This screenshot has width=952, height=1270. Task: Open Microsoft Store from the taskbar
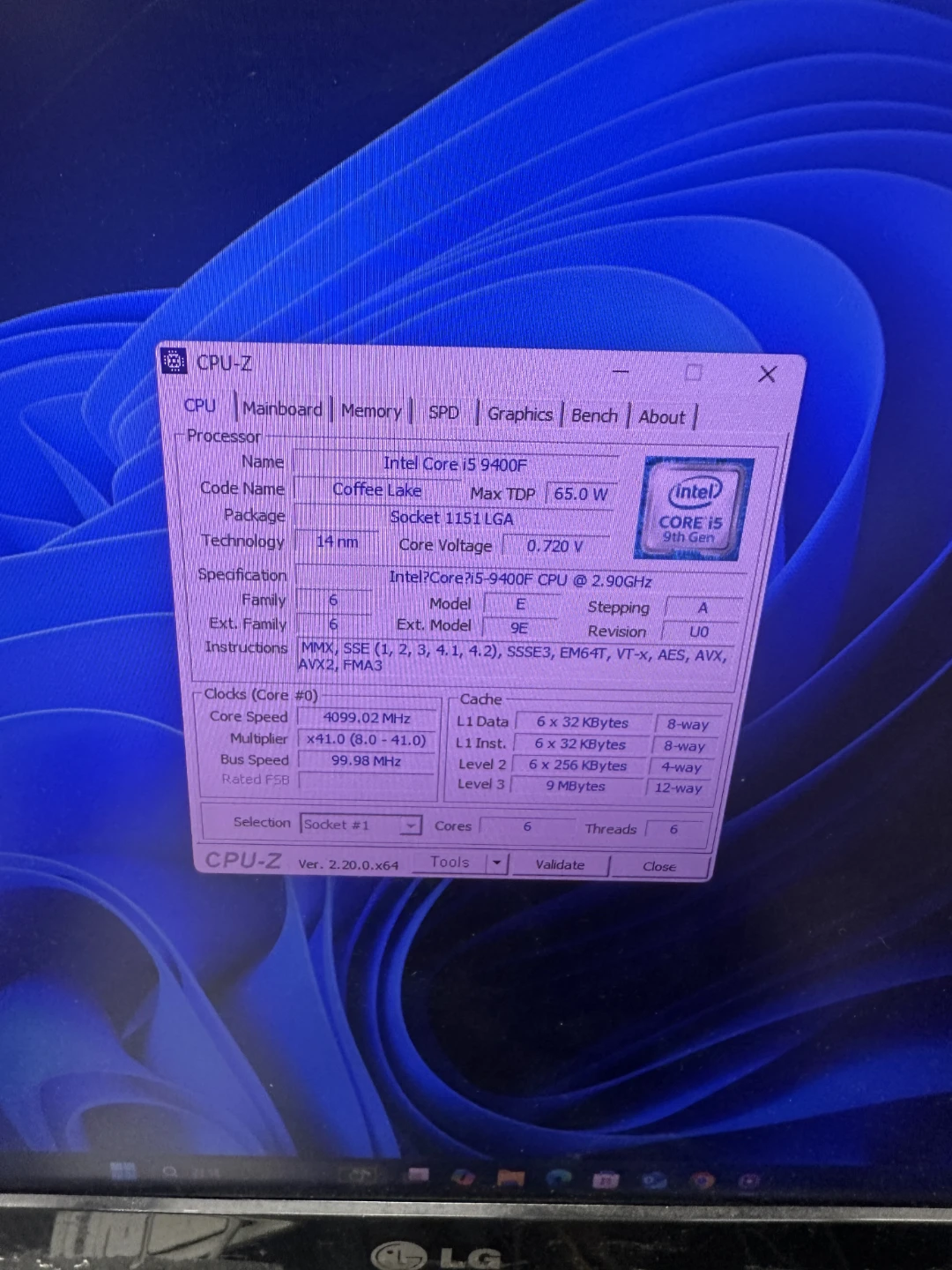point(606,1179)
